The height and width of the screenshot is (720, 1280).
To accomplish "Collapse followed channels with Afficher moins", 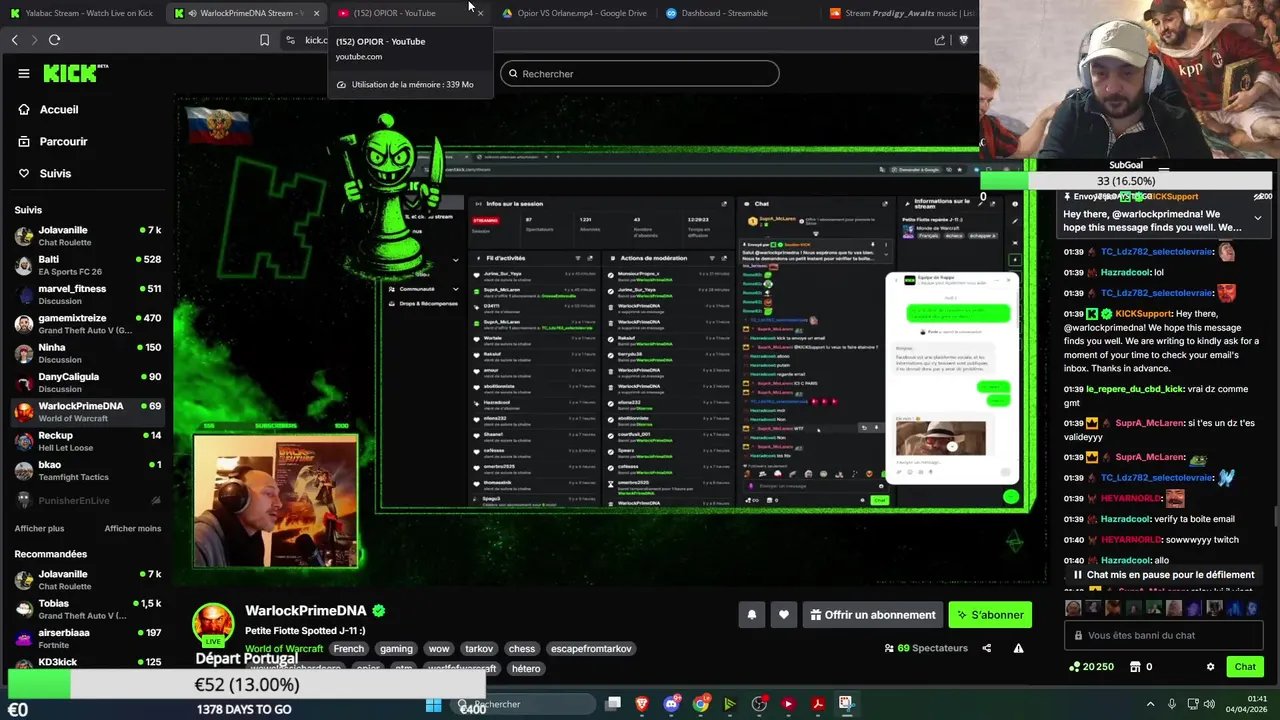I will (132, 528).
